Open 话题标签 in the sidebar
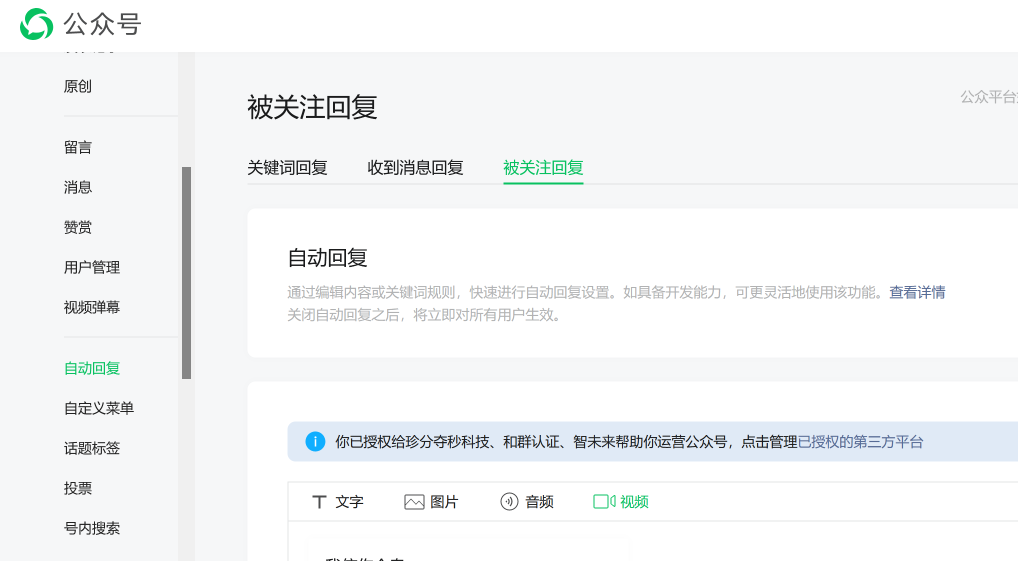Screen dimensions: 1018x561 [x=92, y=449]
